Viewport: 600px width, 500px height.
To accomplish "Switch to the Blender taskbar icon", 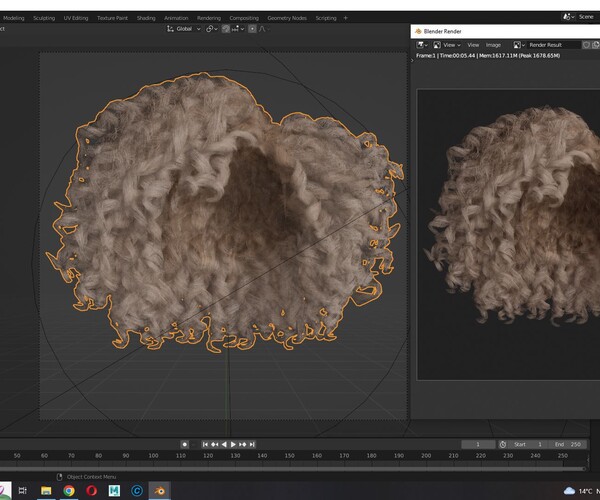I will coord(160,490).
